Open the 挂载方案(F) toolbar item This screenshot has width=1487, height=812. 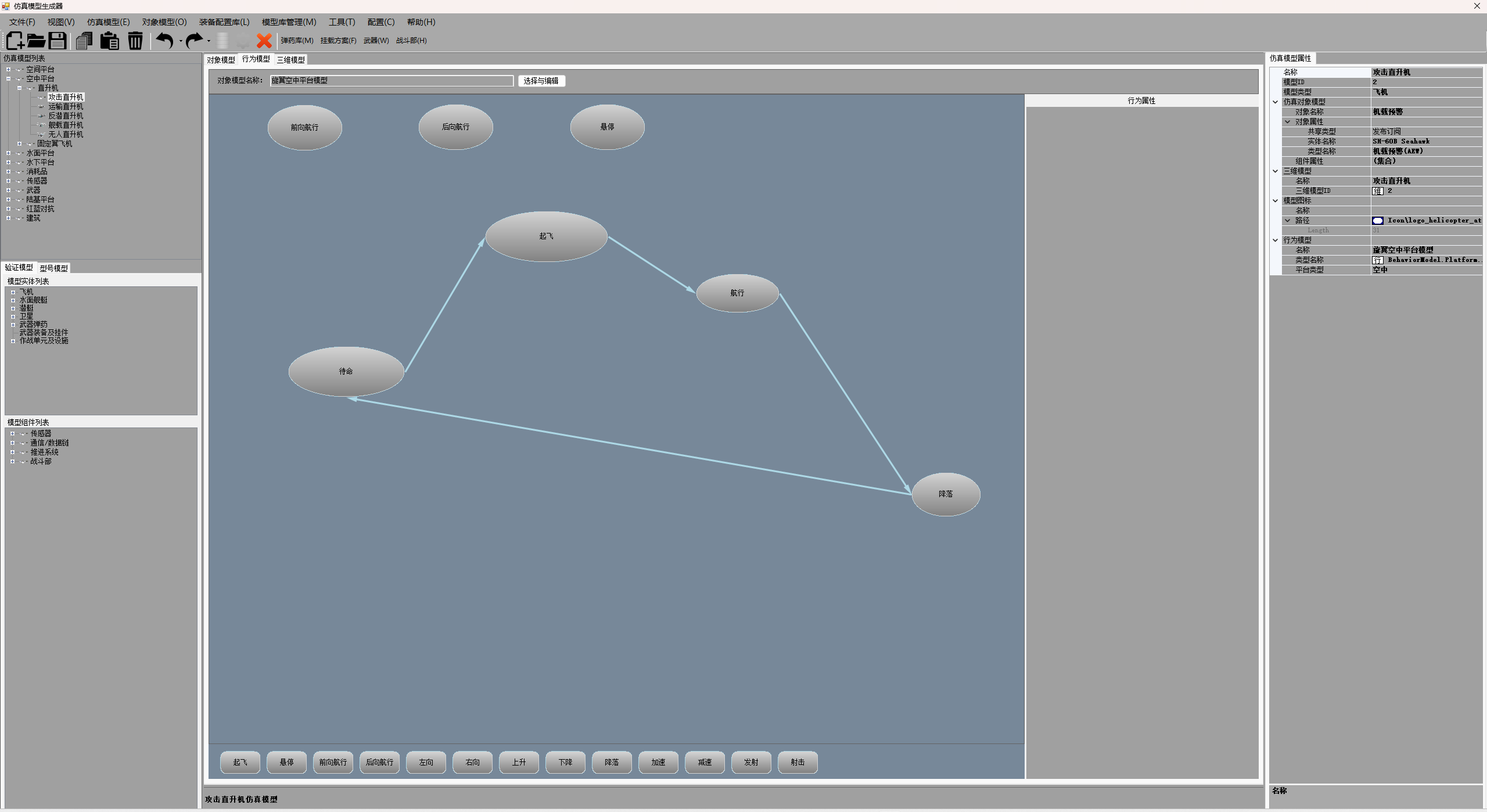pos(338,41)
